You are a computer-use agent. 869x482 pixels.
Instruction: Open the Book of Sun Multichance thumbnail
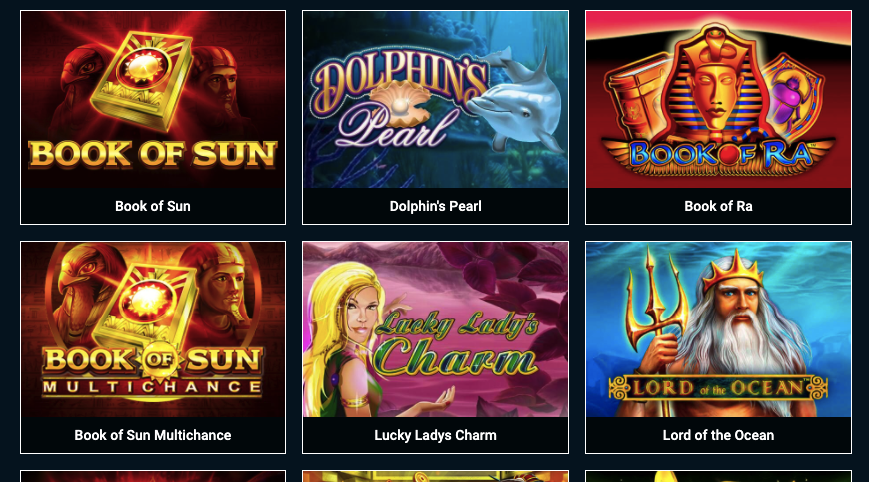coord(153,330)
